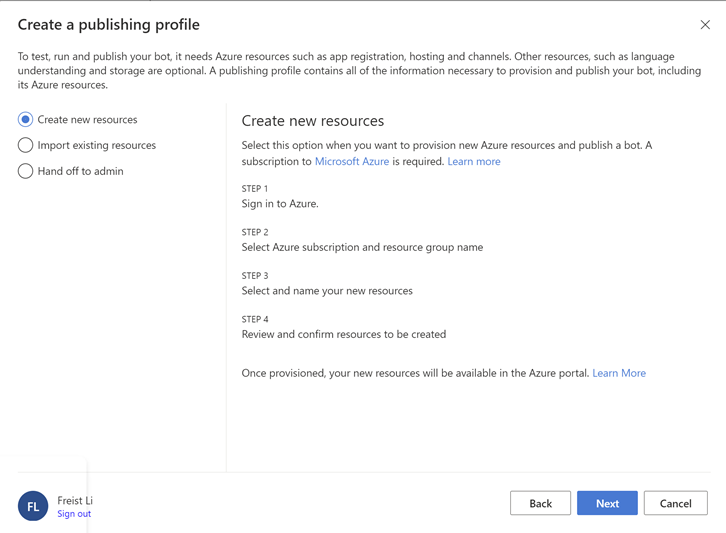Viewport: 726px width, 533px height.
Task: Click the Sign in to Azure step text
Action: [280, 204]
